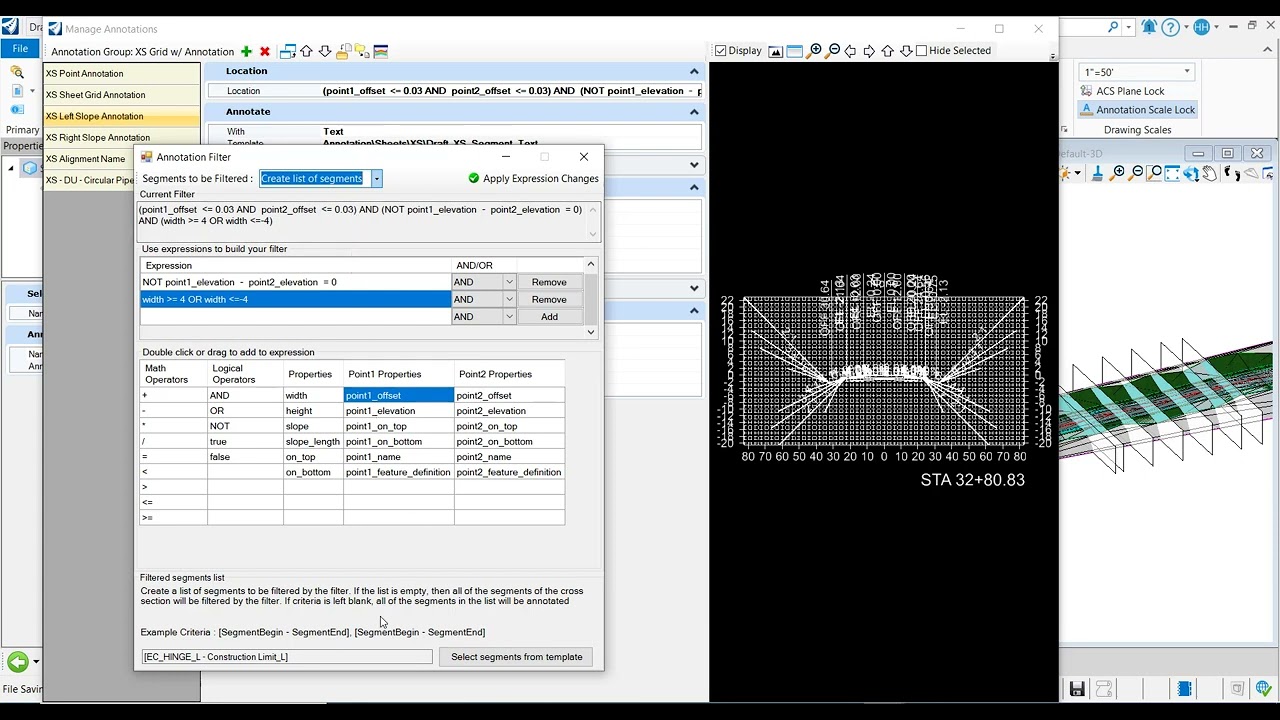Click the copy-windows icon beside the red X
Image resolution: width=1280 pixels, height=720 pixels.
tap(287, 51)
